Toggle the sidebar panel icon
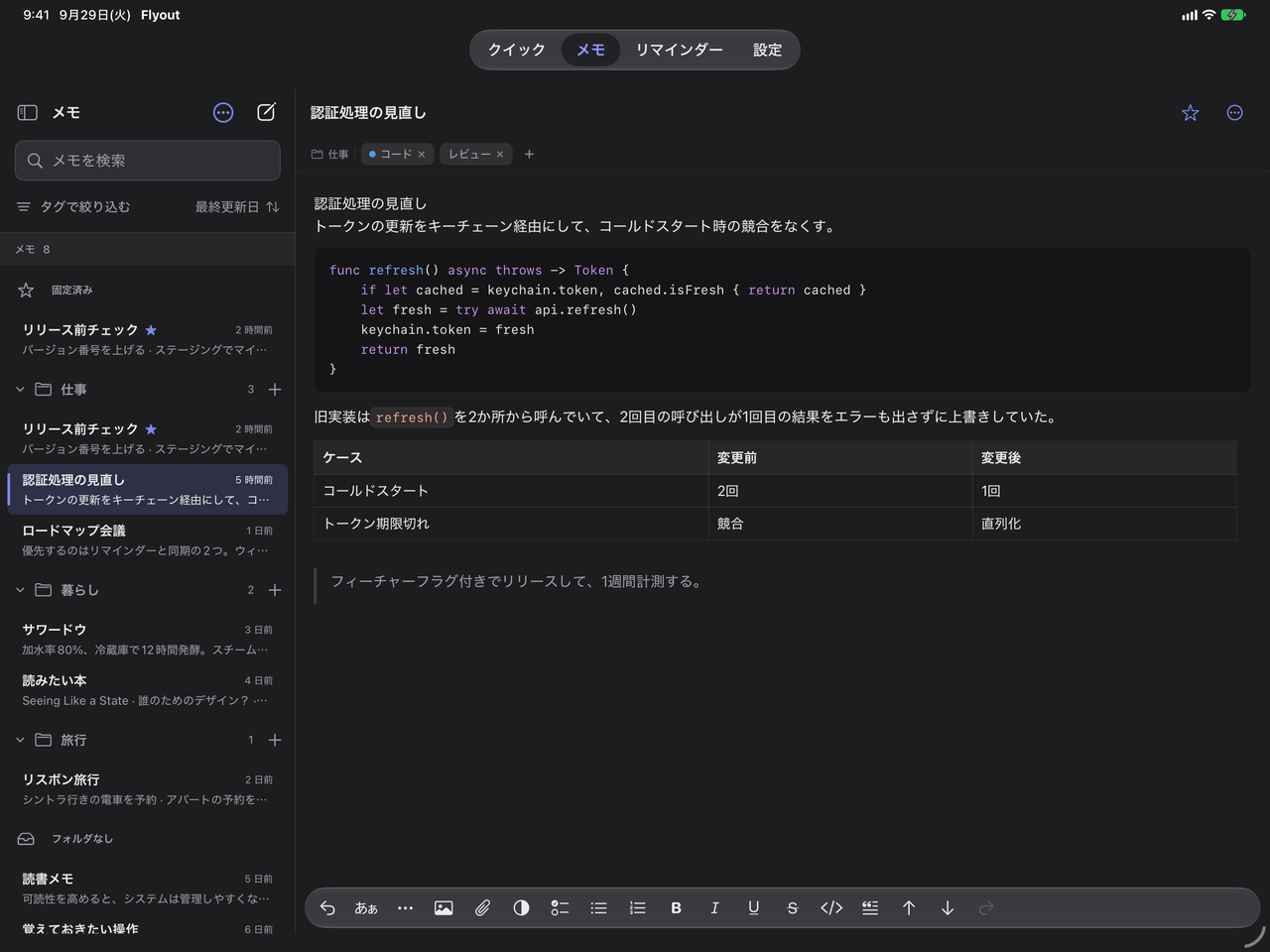 (28, 113)
